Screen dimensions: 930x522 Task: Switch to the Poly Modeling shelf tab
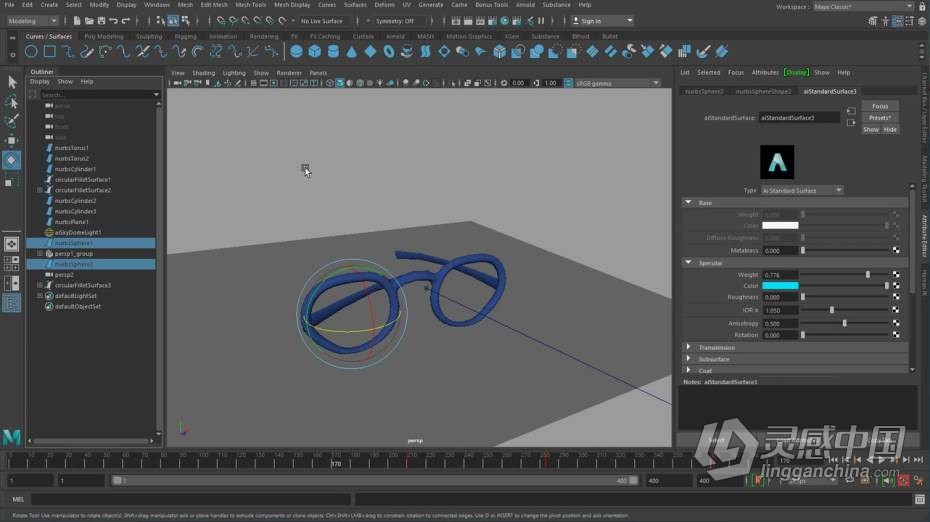pos(104,36)
